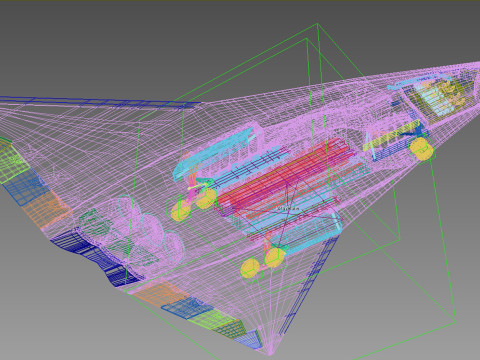
Task: Select the yellow nose landing gear wheel
Action: [x=421, y=149]
